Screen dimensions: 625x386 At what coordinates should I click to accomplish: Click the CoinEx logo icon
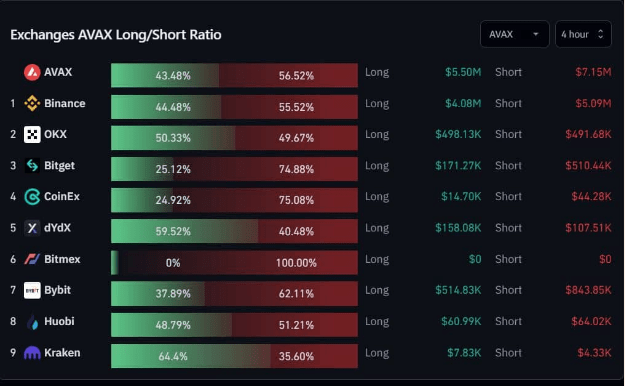click(32, 197)
